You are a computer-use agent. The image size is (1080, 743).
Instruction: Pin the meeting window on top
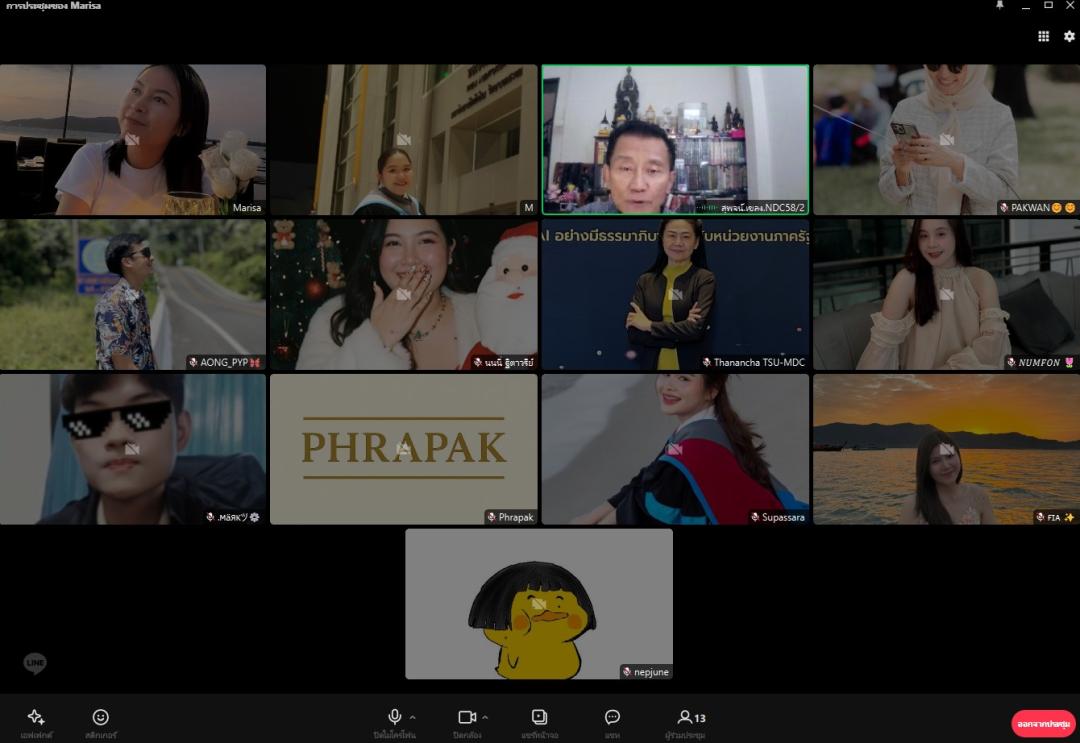[998, 6]
